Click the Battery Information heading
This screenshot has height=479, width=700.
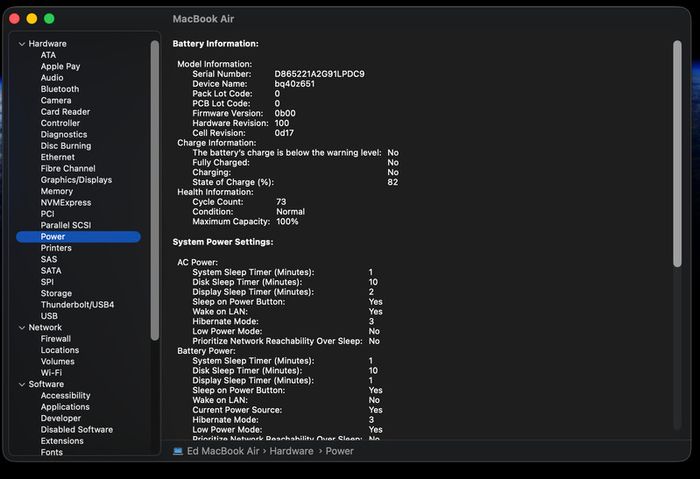(216, 44)
